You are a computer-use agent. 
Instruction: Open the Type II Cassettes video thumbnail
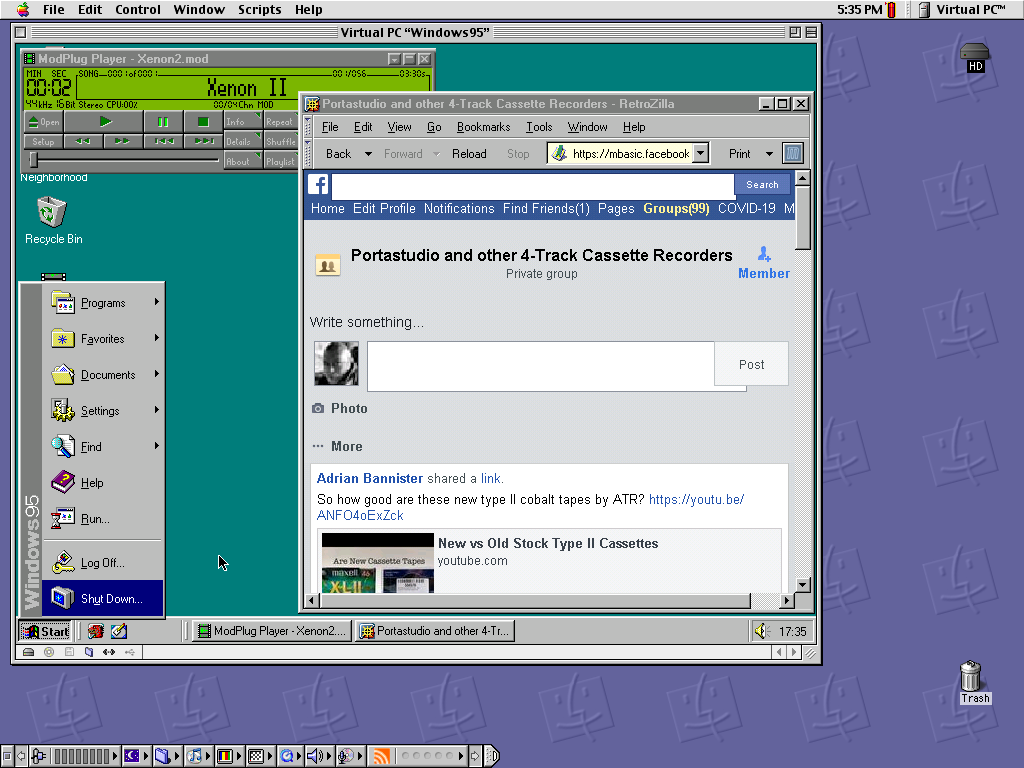coord(377,563)
